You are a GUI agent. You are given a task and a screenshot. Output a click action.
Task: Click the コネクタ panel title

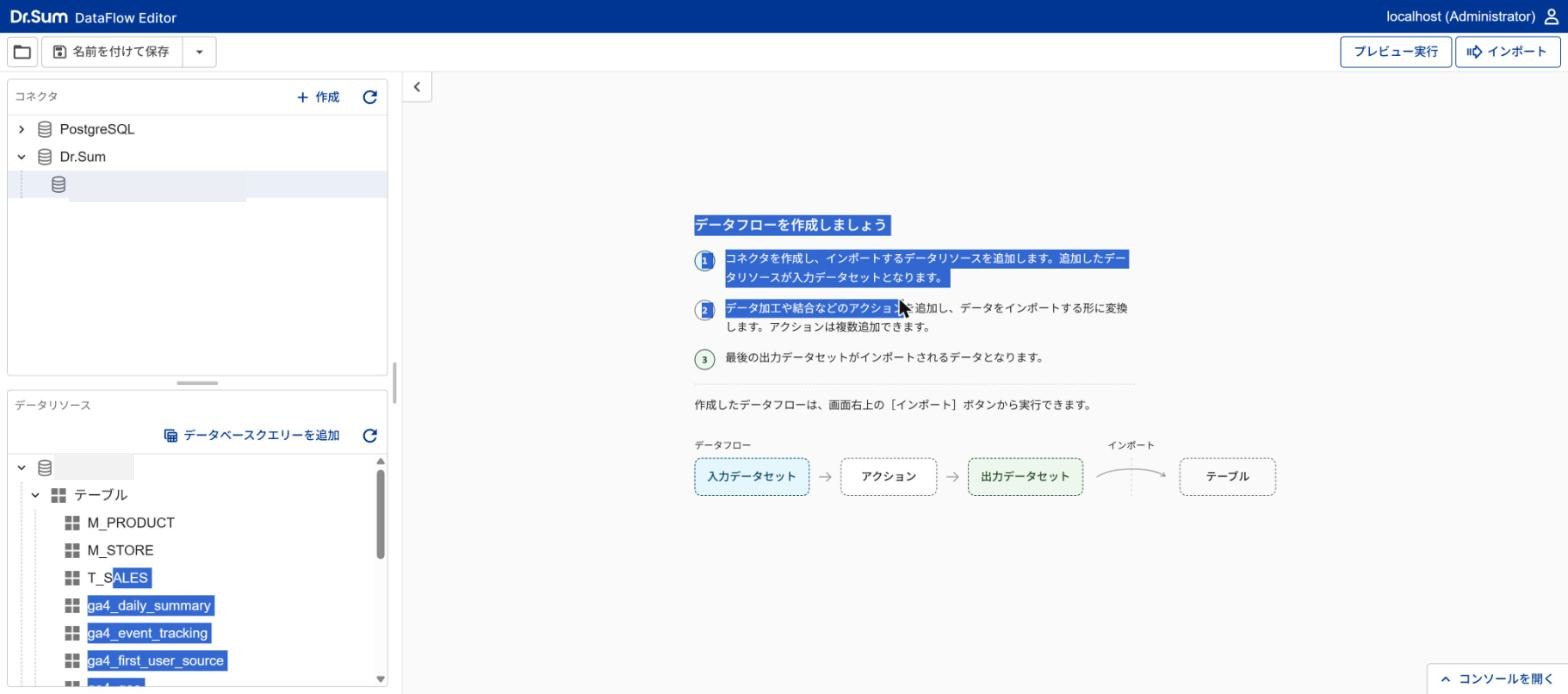[36, 97]
